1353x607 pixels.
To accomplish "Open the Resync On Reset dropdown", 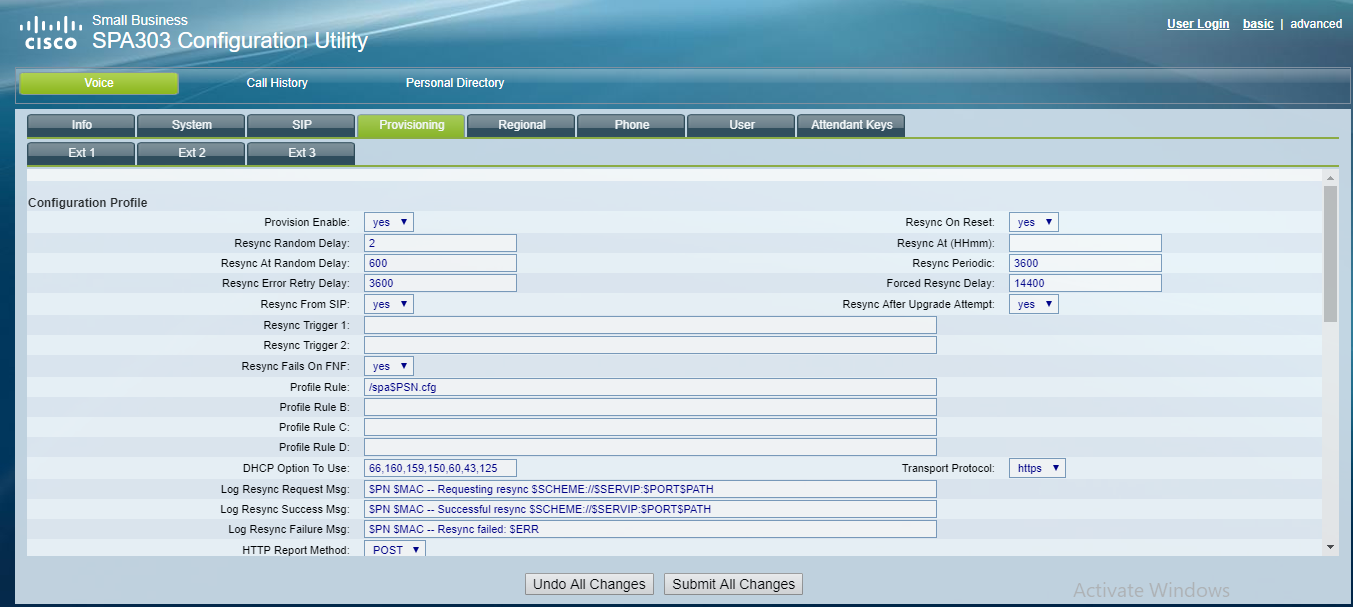I will 1034,222.
